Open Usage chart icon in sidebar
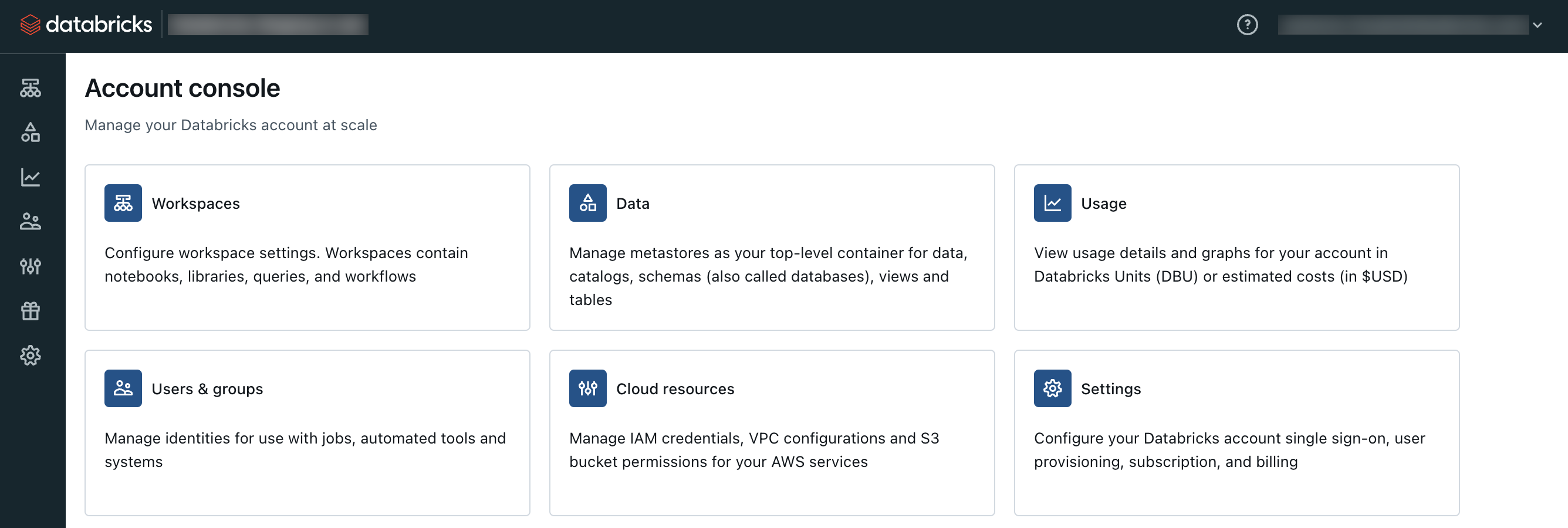Image resolution: width=1568 pixels, height=528 pixels. 31,177
